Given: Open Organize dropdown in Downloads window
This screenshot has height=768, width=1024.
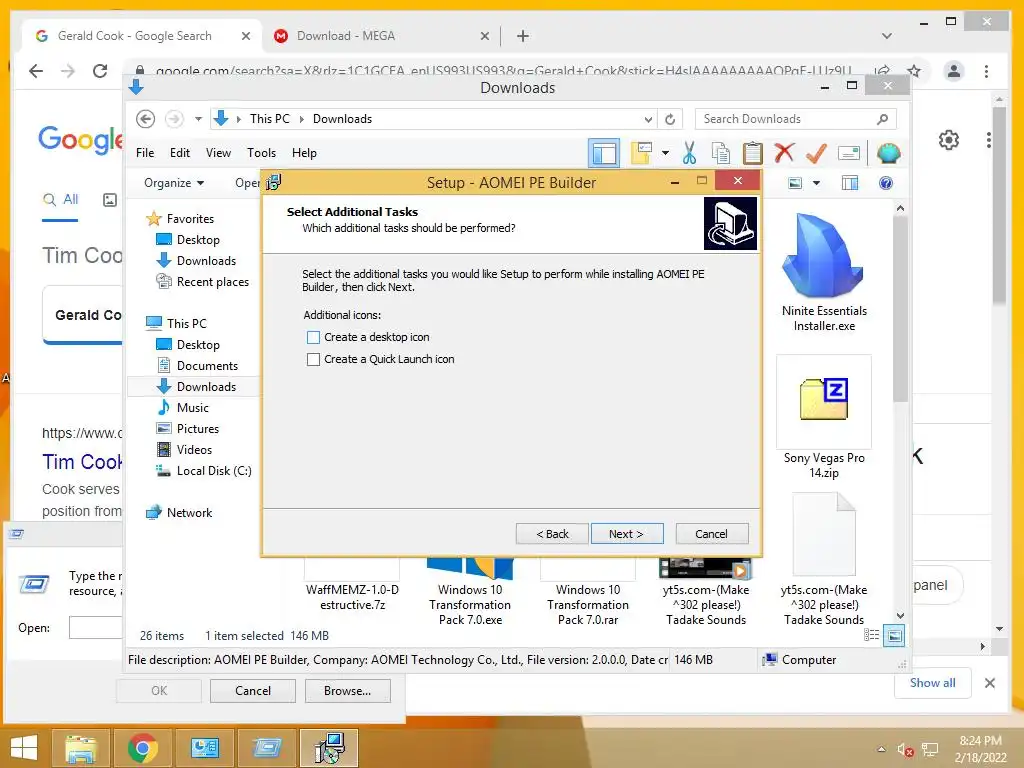Looking at the screenshot, I should tap(174, 183).
